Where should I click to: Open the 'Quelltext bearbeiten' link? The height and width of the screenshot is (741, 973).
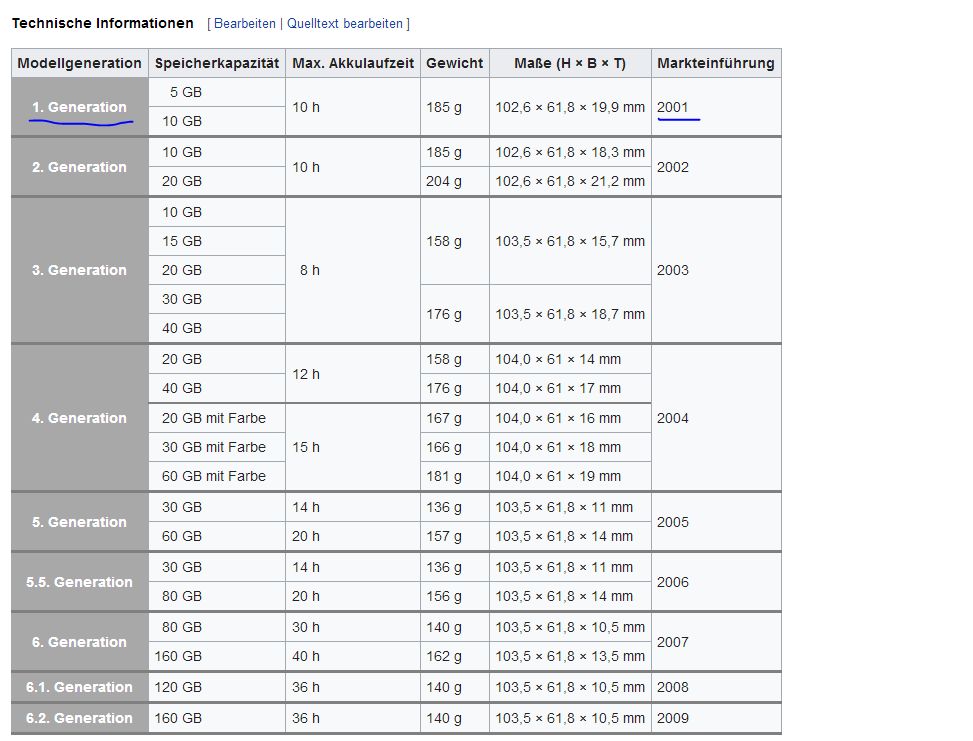(345, 23)
